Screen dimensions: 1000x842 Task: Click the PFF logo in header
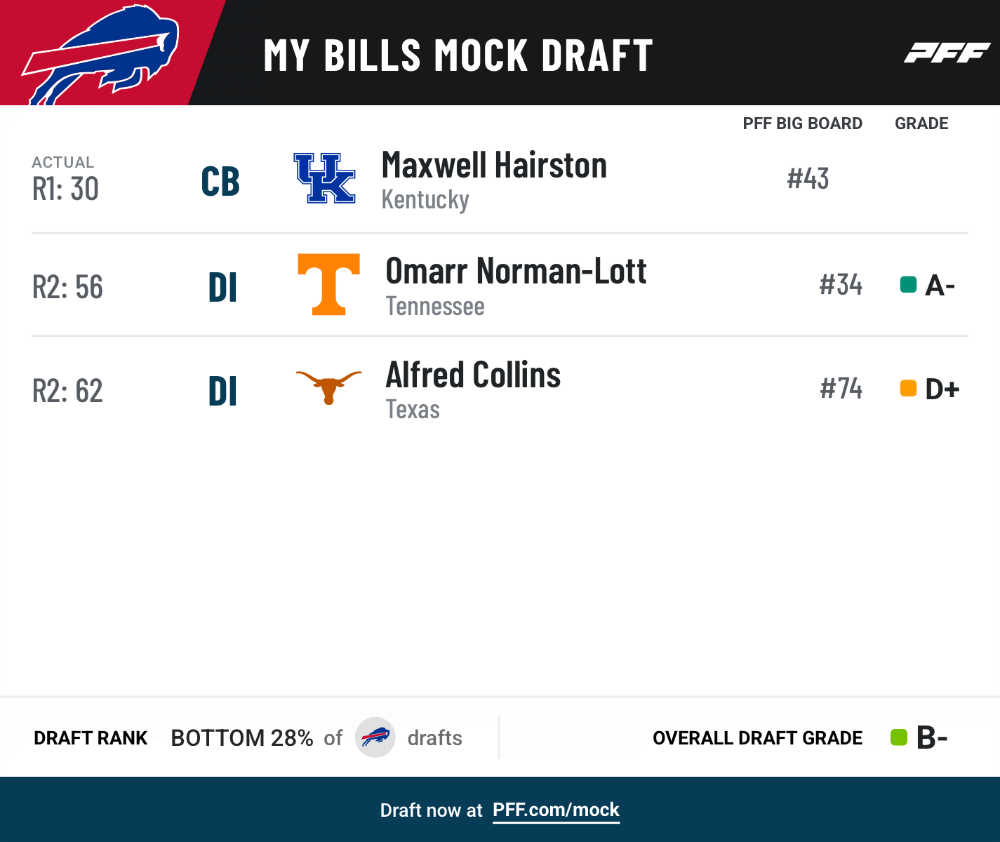947,53
